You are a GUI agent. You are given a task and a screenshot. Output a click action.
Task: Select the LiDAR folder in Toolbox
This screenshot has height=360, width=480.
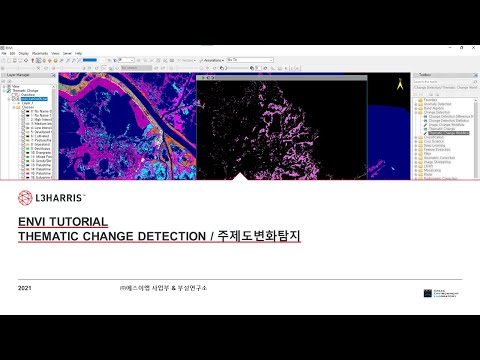pos(428,166)
